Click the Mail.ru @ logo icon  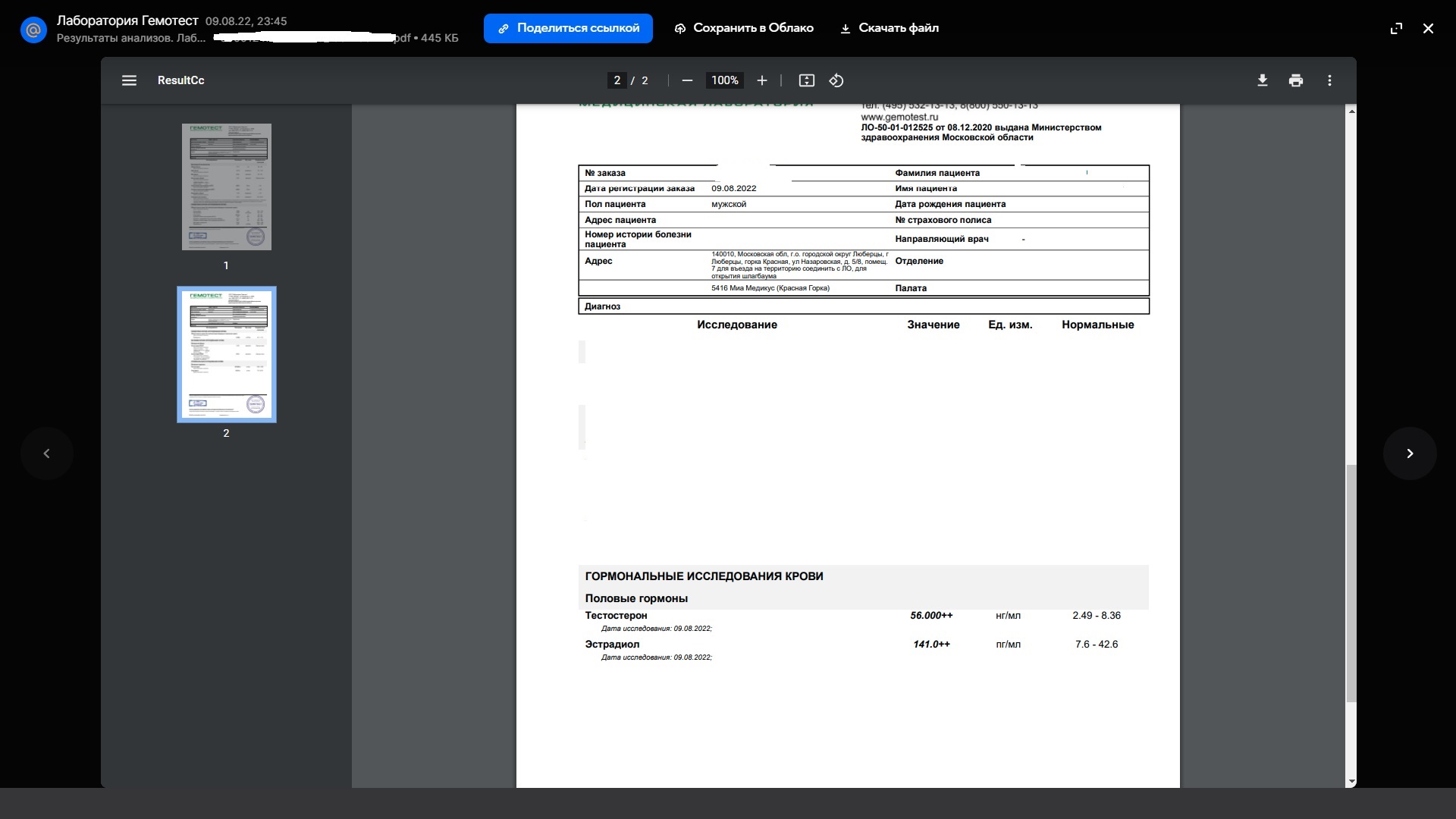33,30
